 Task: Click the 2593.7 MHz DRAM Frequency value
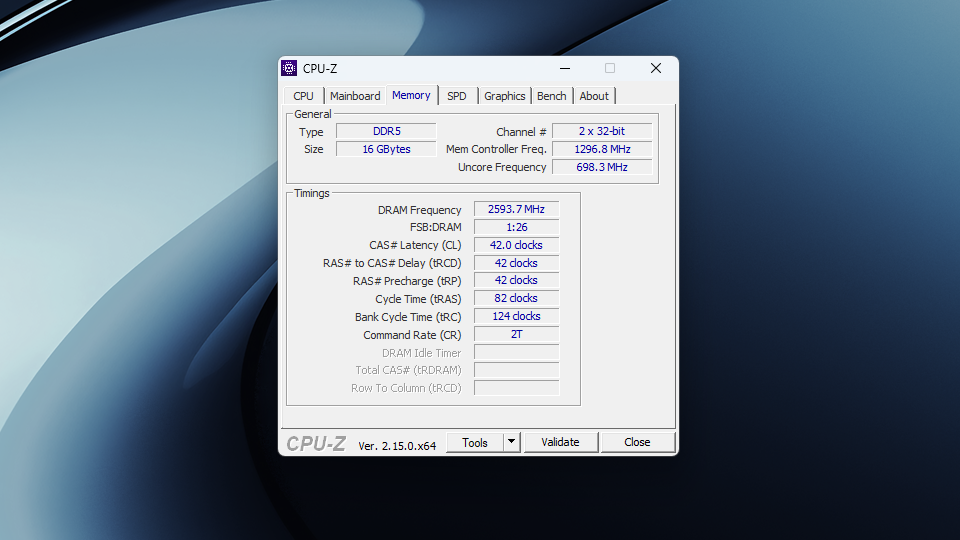[516, 209]
